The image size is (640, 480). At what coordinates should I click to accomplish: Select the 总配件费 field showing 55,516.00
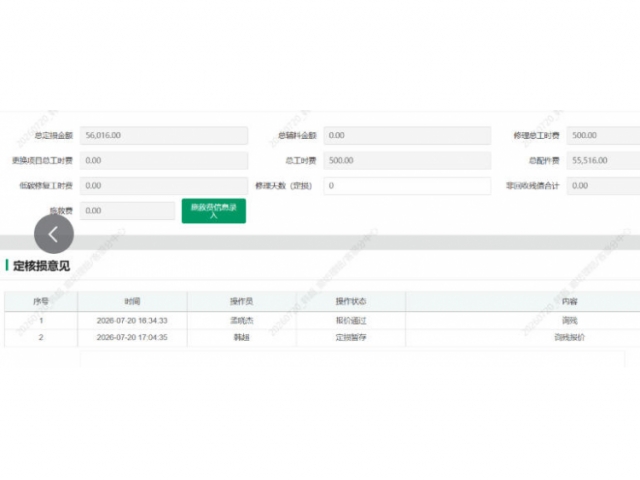pyautogui.click(x=603, y=160)
